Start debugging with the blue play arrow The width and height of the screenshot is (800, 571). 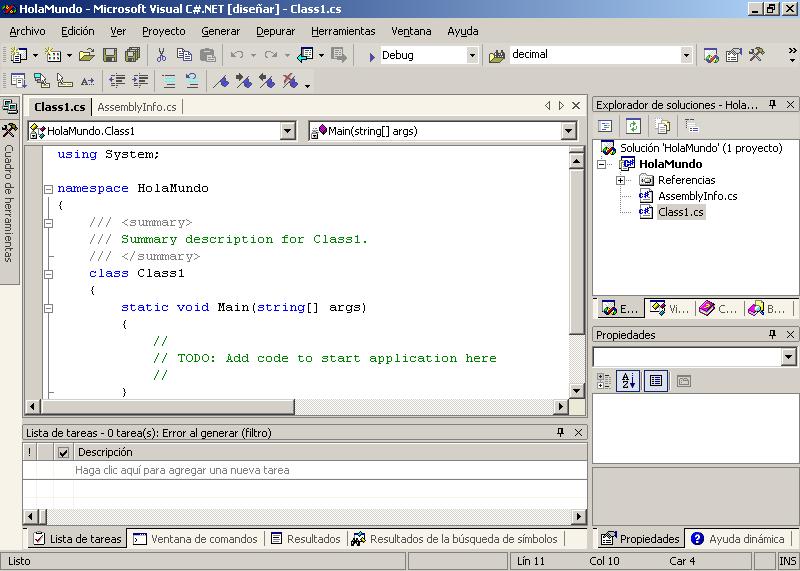(x=372, y=56)
